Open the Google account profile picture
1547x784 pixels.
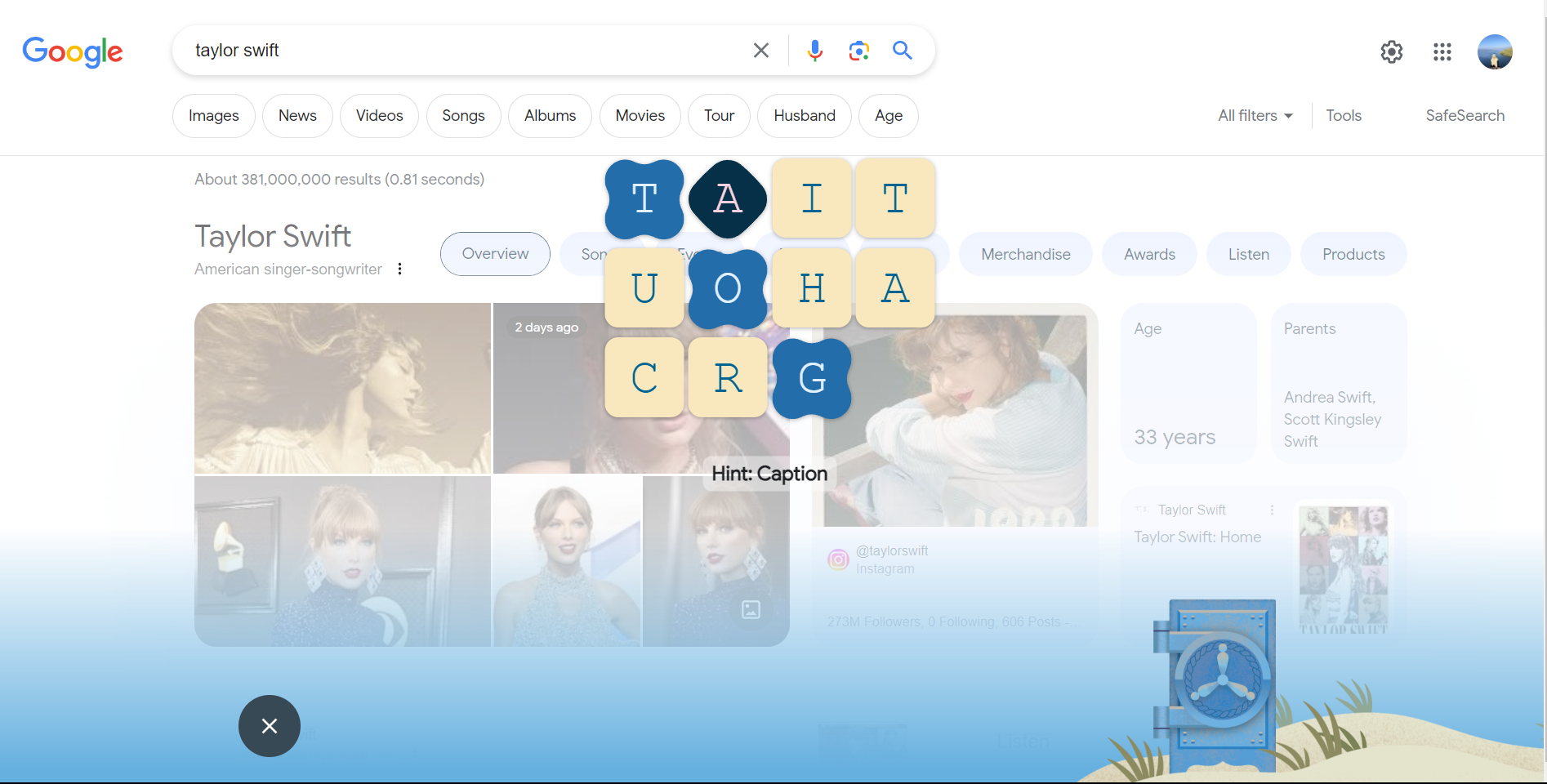tap(1494, 52)
